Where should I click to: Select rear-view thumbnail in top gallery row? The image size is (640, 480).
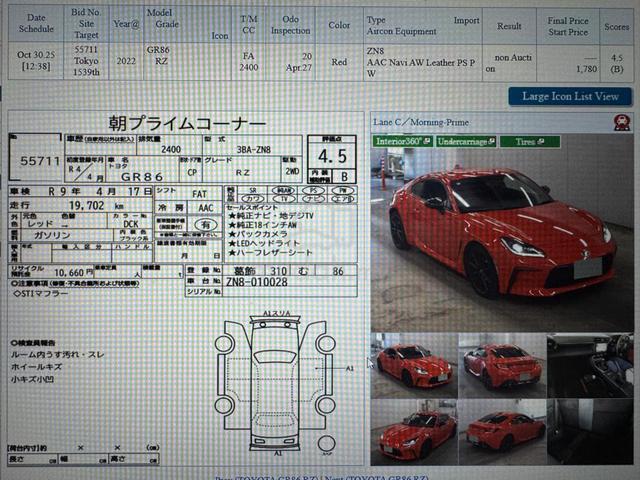[x=502, y=365]
